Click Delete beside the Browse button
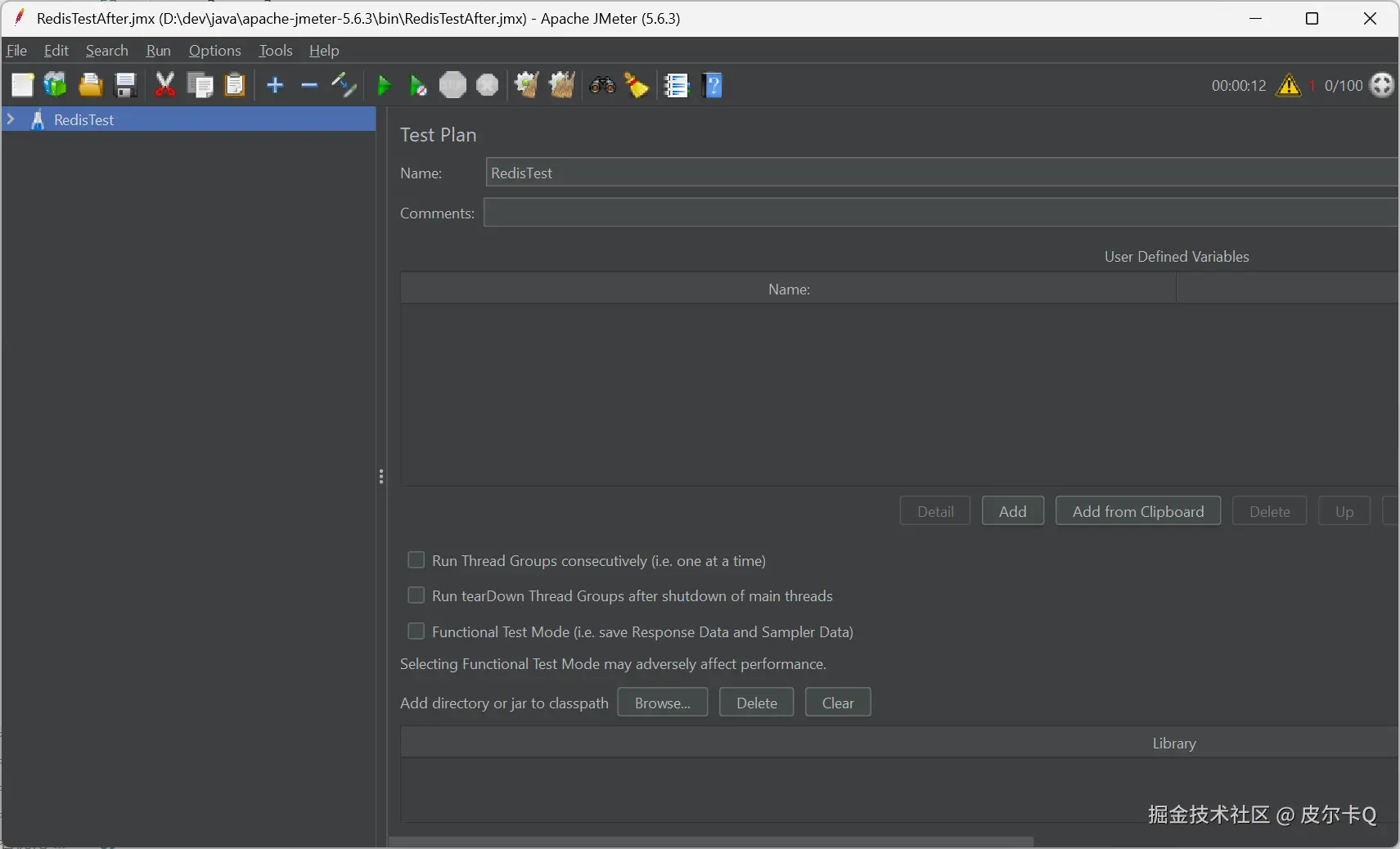The width and height of the screenshot is (1400, 849). [x=757, y=703]
